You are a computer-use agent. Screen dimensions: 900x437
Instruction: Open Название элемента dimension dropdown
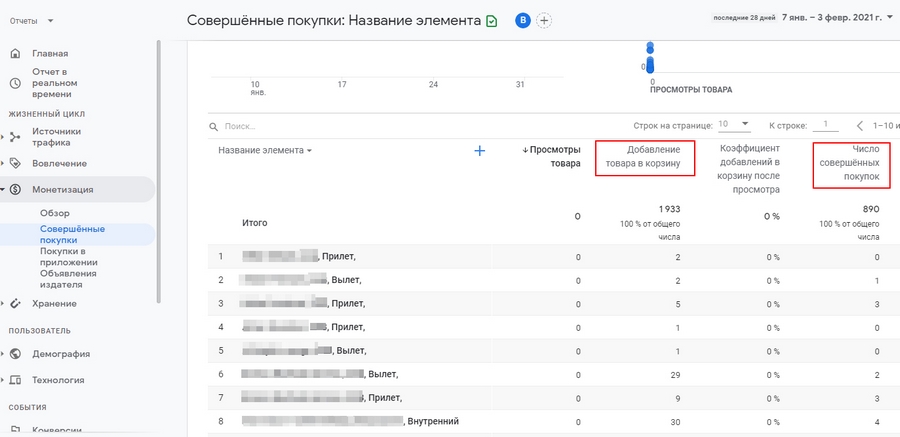click(265, 150)
